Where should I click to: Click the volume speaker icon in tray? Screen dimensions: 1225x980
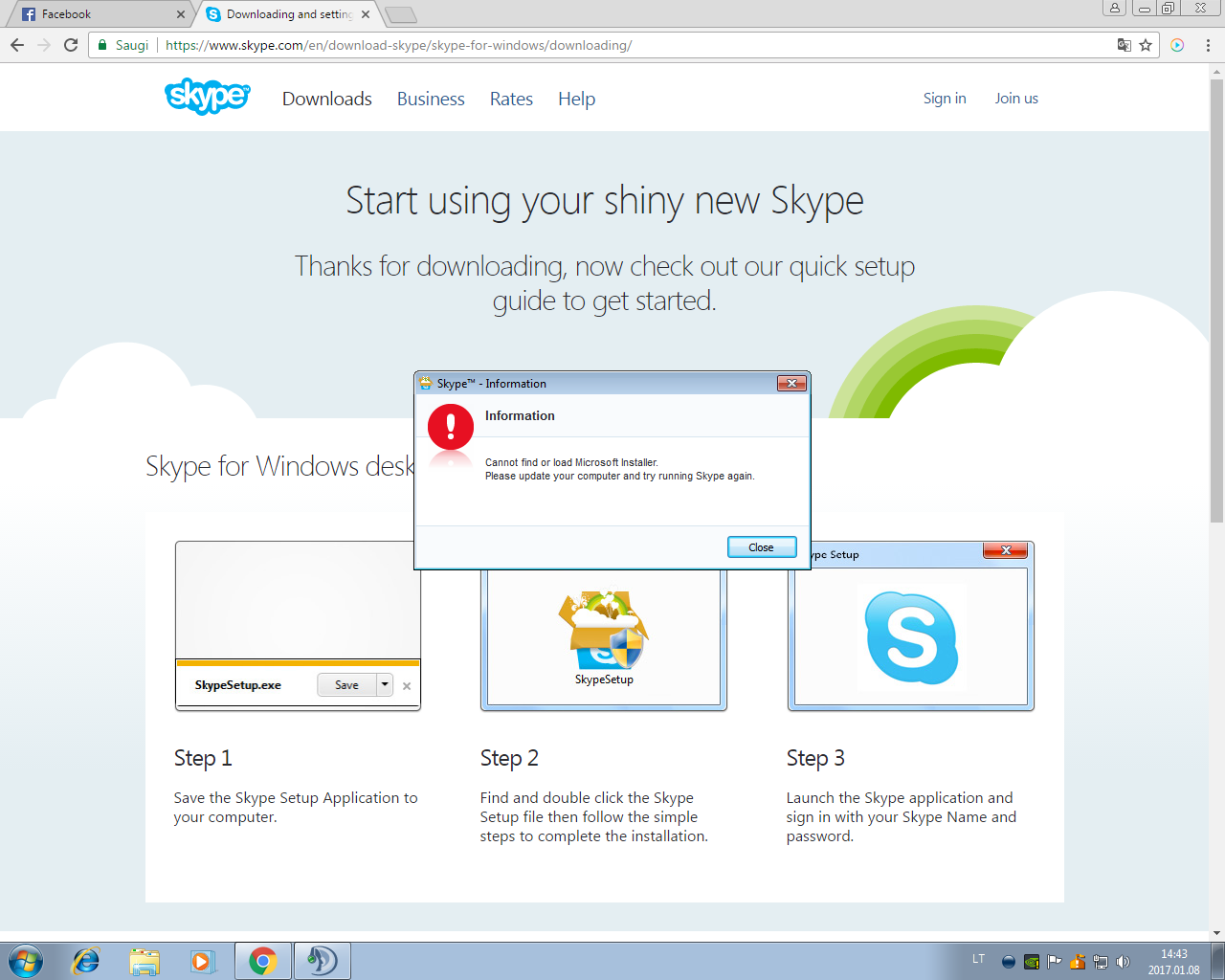pos(1124,962)
